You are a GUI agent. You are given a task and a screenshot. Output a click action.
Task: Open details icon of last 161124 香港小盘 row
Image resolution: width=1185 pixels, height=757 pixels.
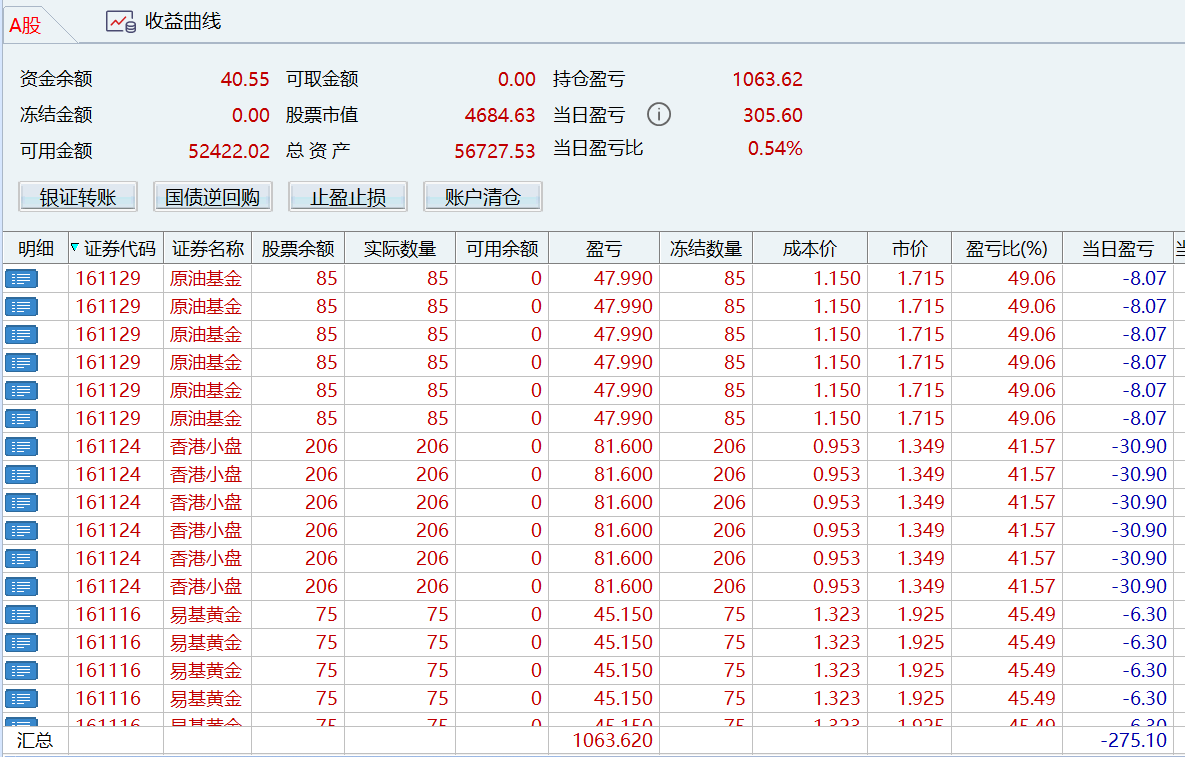(21, 586)
